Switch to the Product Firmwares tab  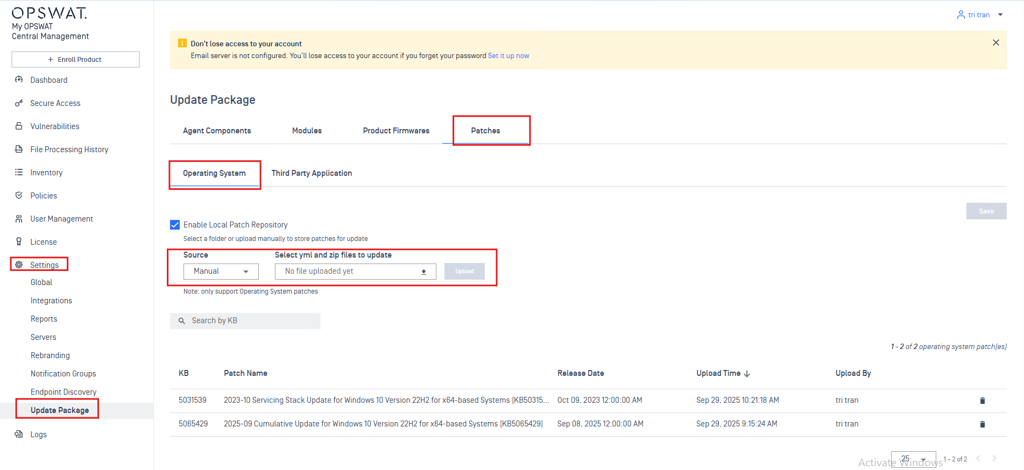[396, 131]
